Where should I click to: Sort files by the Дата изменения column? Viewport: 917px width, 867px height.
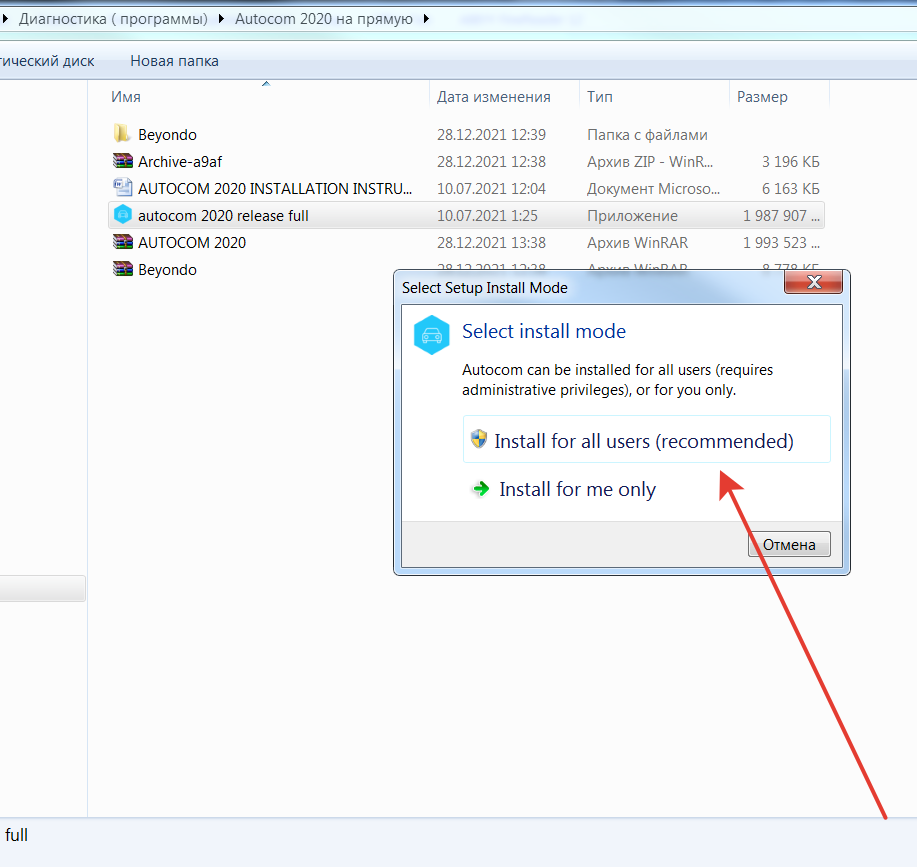tap(494, 96)
